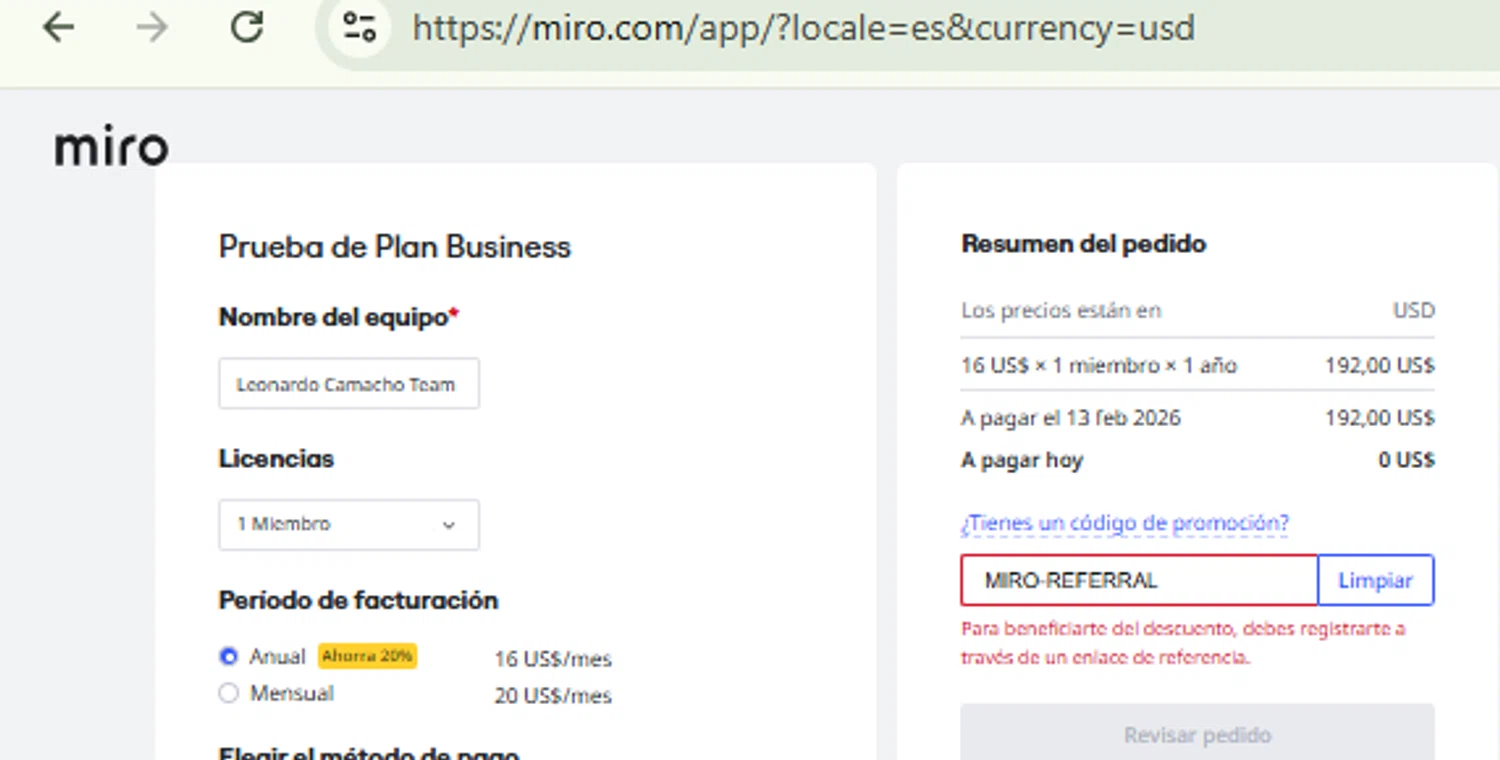Open the Licencias 1 Miembro dropdown

(x=349, y=524)
